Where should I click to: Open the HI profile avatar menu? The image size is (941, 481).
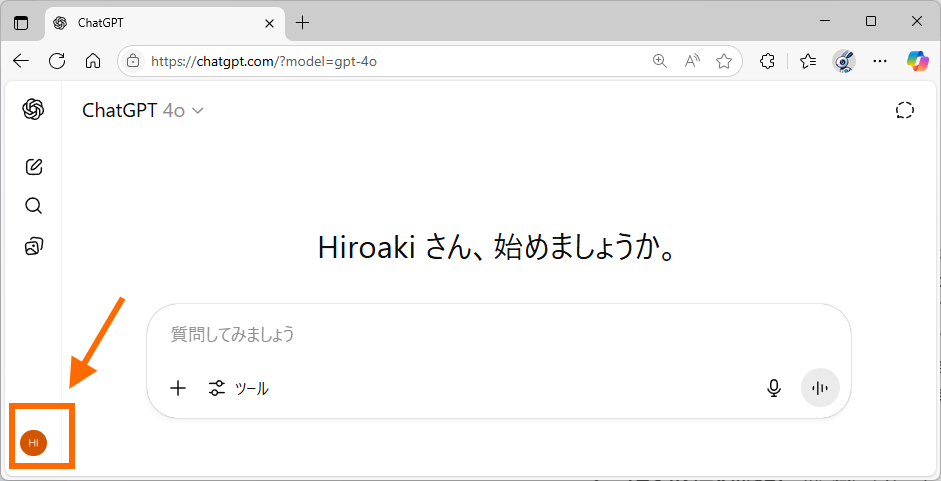tap(34, 443)
